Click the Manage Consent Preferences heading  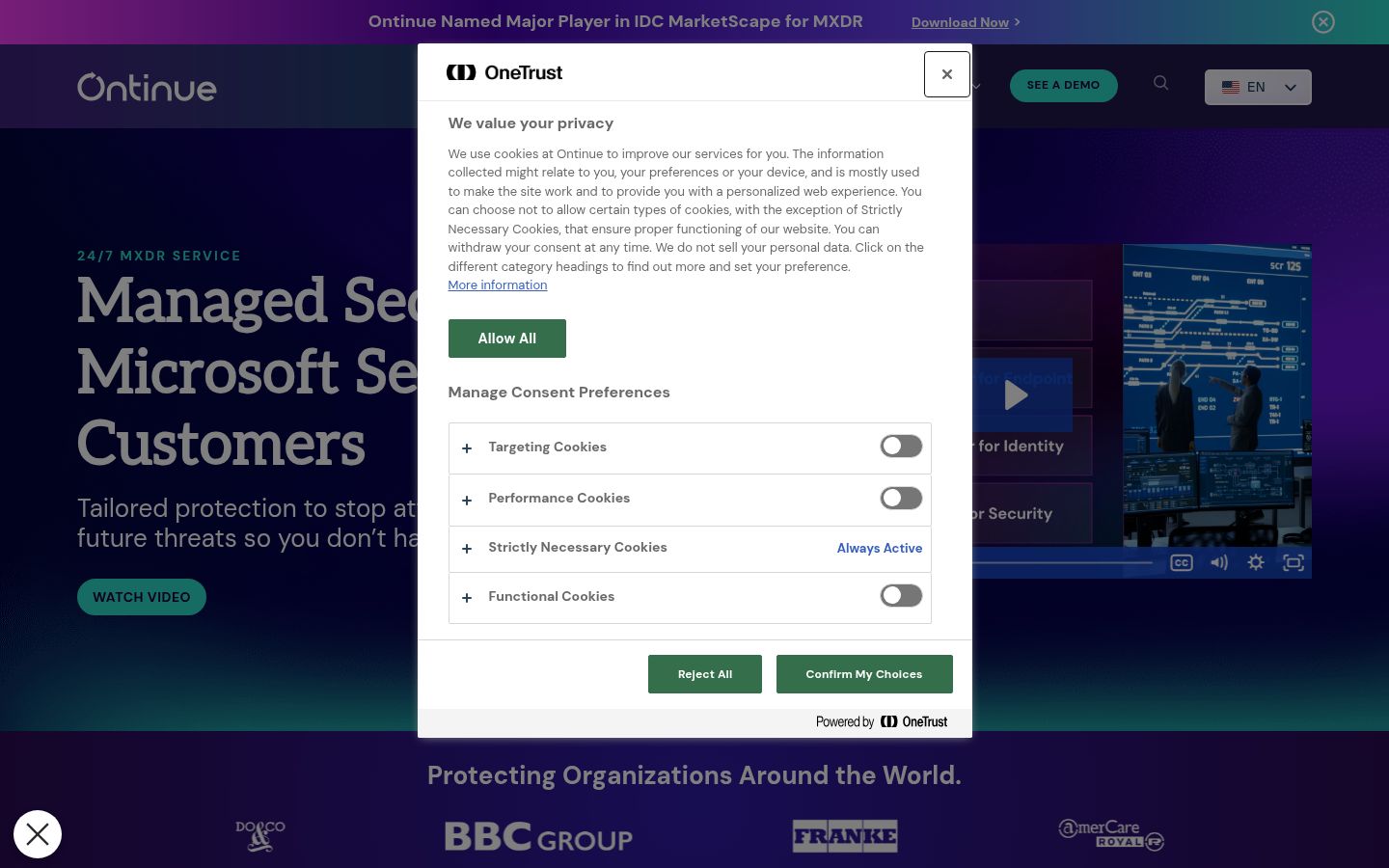click(559, 393)
